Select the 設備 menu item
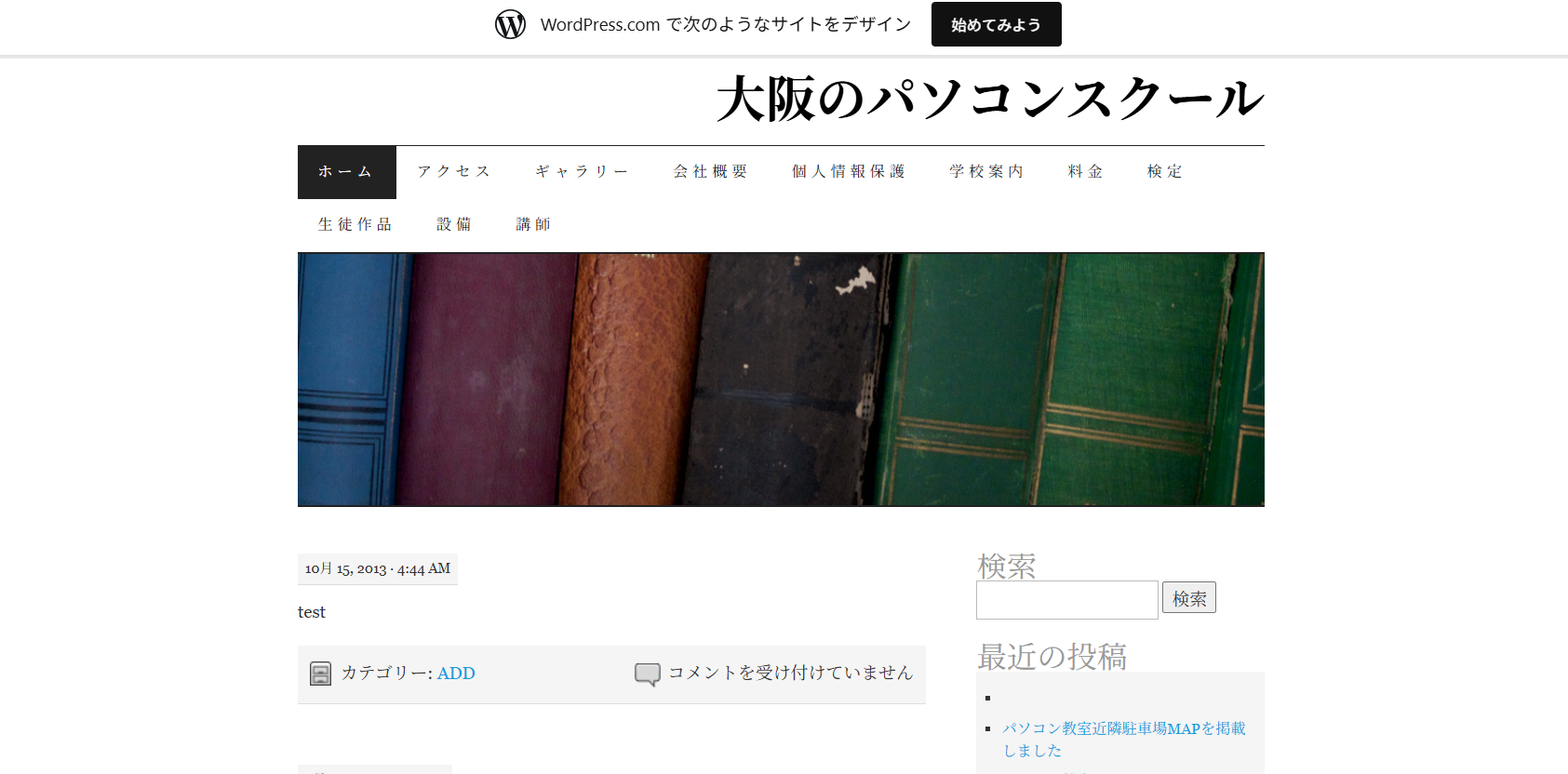The height and width of the screenshot is (774, 1568). click(x=454, y=225)
